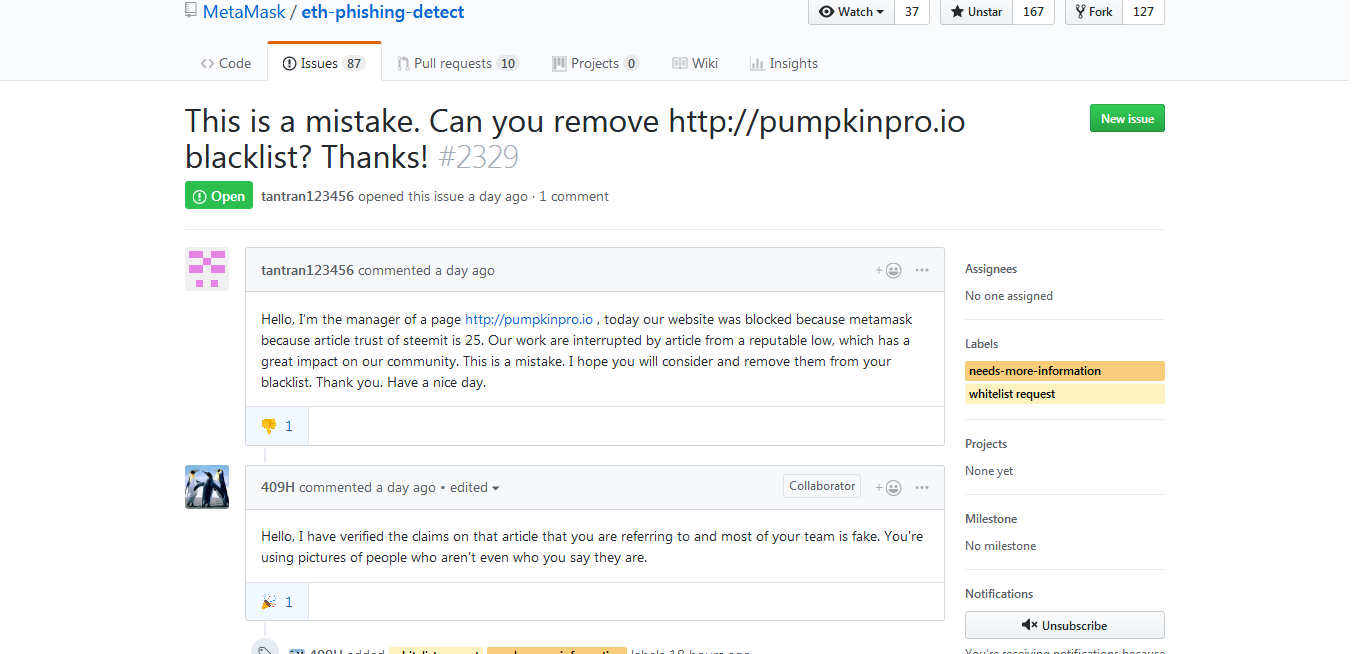The image size is (1366, 654).
Task: Click the "No milestone" text
Action: coord(1001,546)
